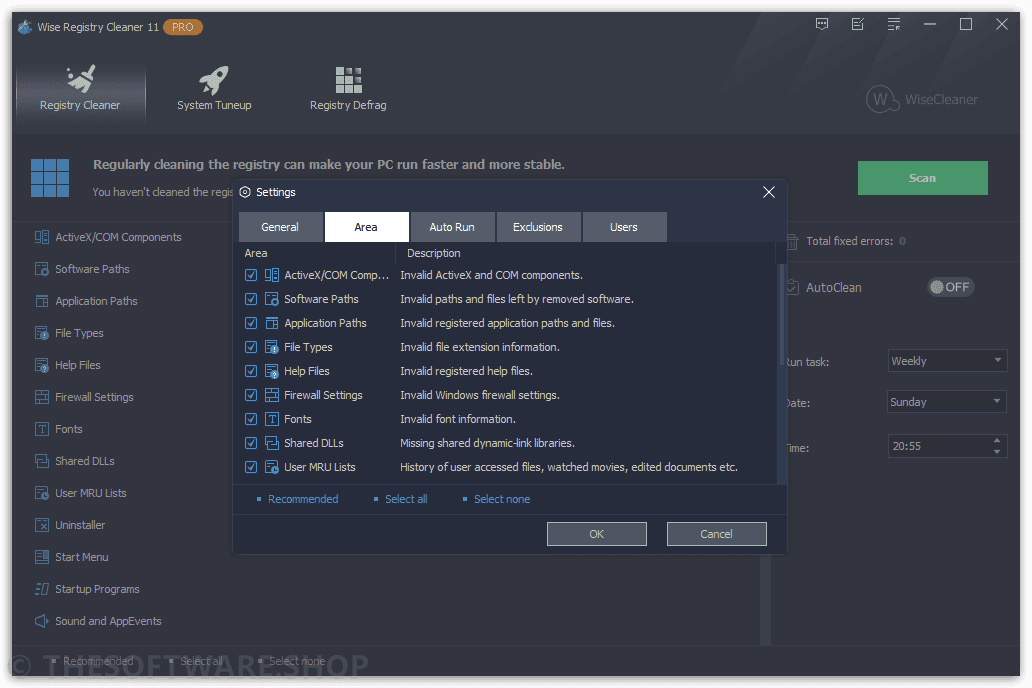1032x688 pixels.
Task: Switch to the Auto Run tab
Action: click(x=452, y=227)
